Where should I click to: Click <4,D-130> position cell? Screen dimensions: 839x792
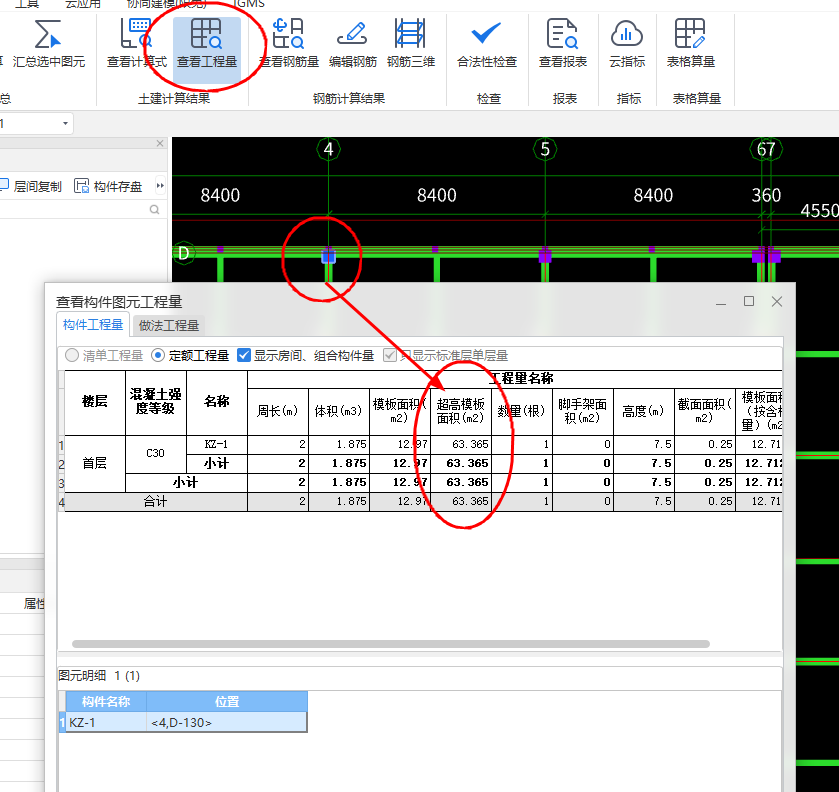[x=226, y=722]
